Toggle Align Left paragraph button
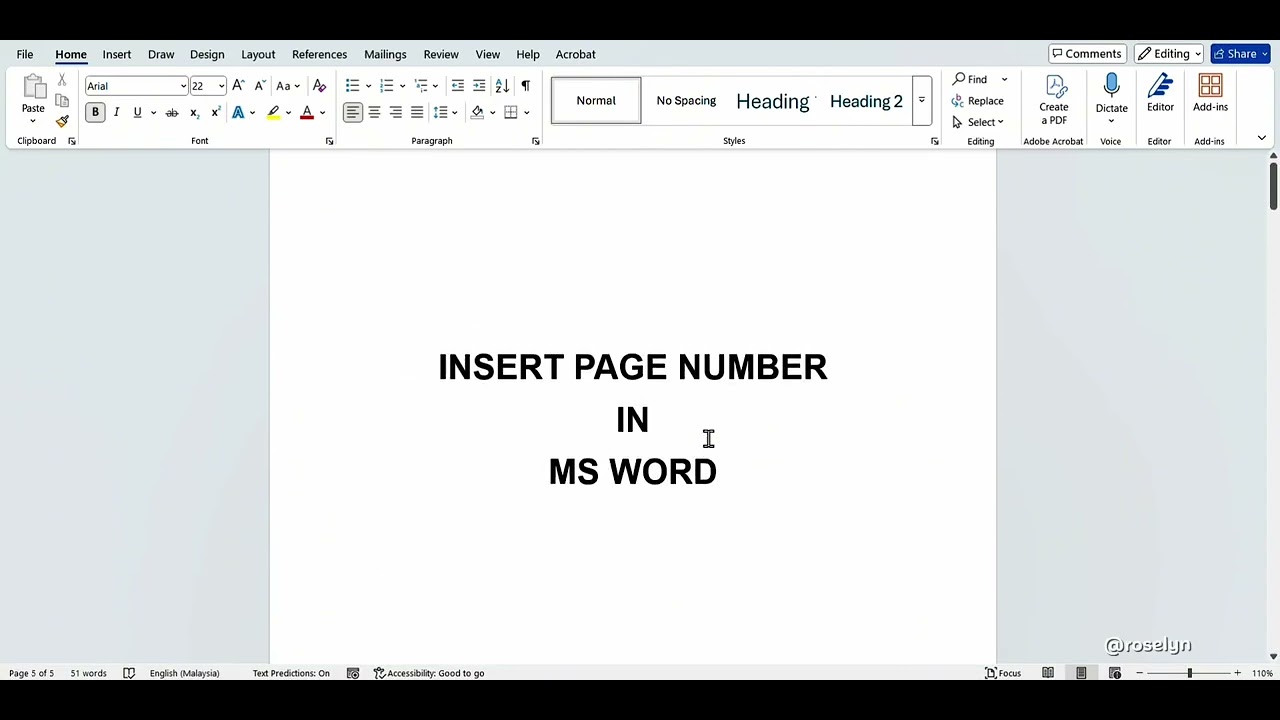 click(x=352, y=113)
